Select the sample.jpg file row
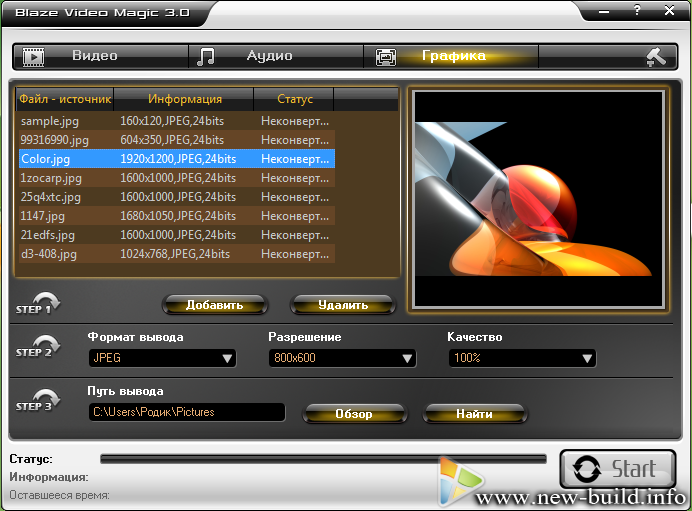Viewport: 692px width, 511px height. point(177,121)
